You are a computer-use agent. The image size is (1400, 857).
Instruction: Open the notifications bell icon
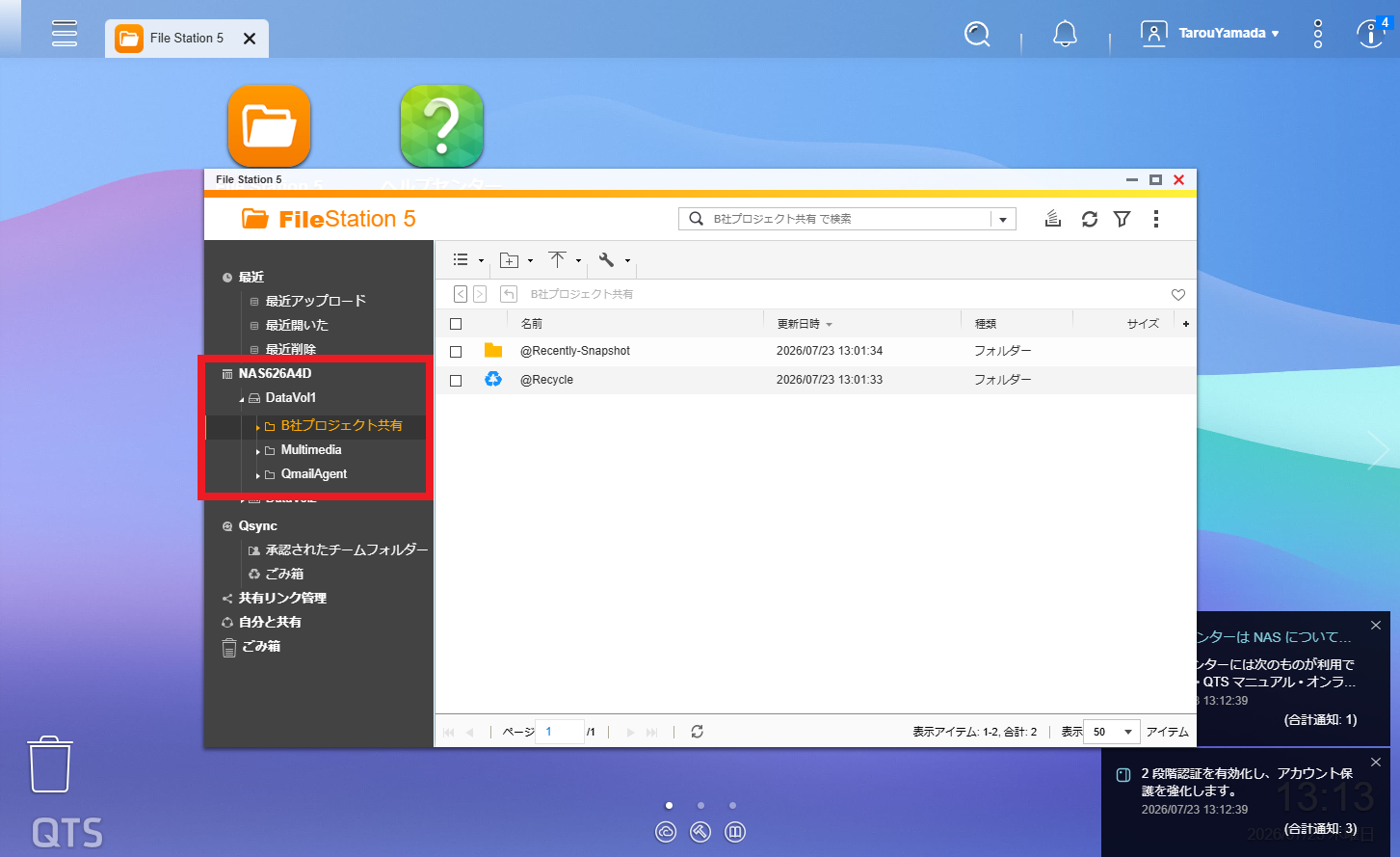tap(1065, 35)
